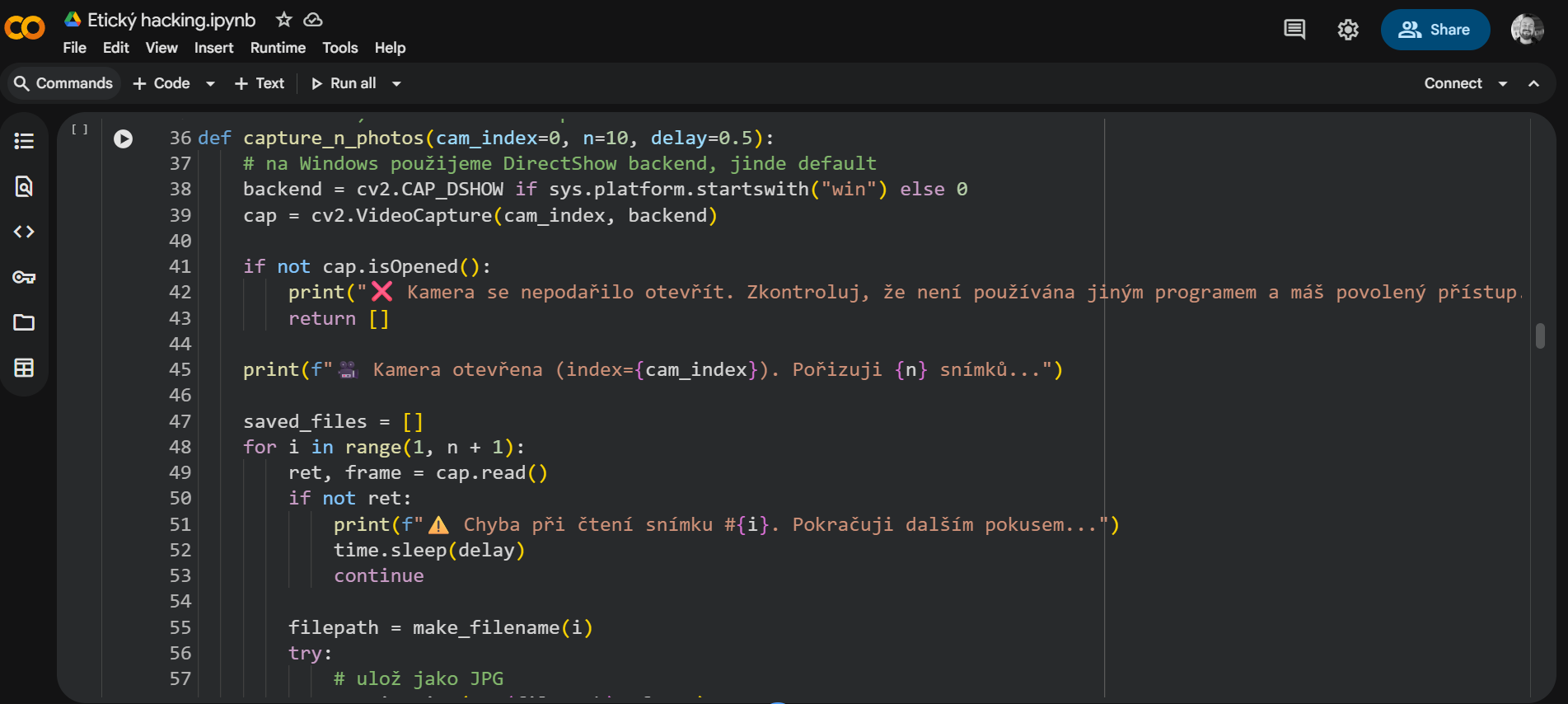This screenshot has width=1568, height=704.
Task: Open the code snippets sidebar
Action: point(24,232)
